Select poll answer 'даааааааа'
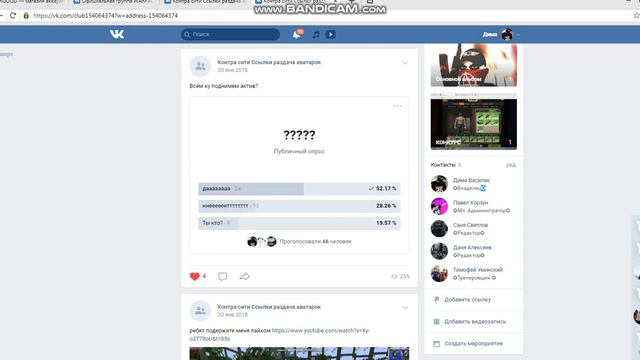 pos(299,189)
